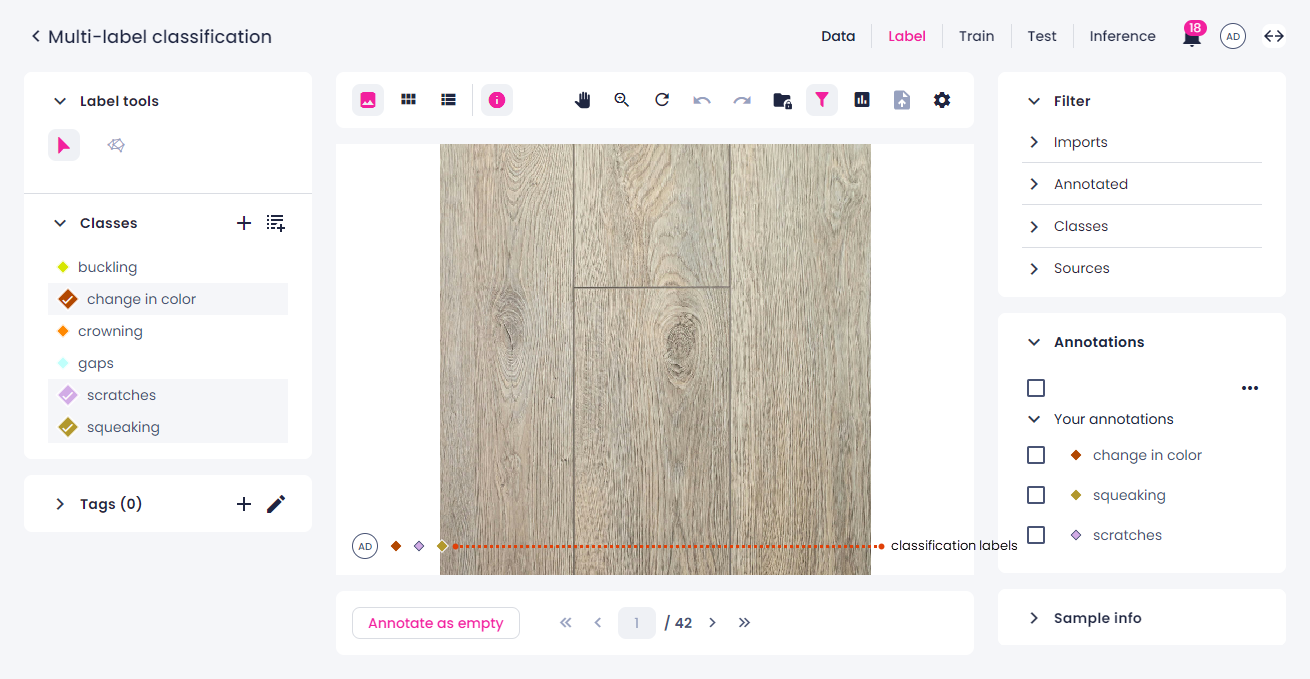1310x679 pixels.
Task: Open the add class list icon
Action: [x=276, y=223]
